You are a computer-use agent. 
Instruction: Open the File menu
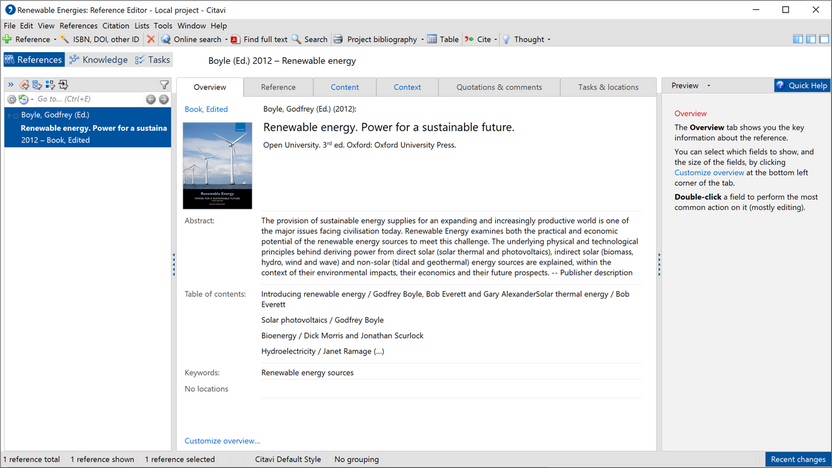pos(10,25)
